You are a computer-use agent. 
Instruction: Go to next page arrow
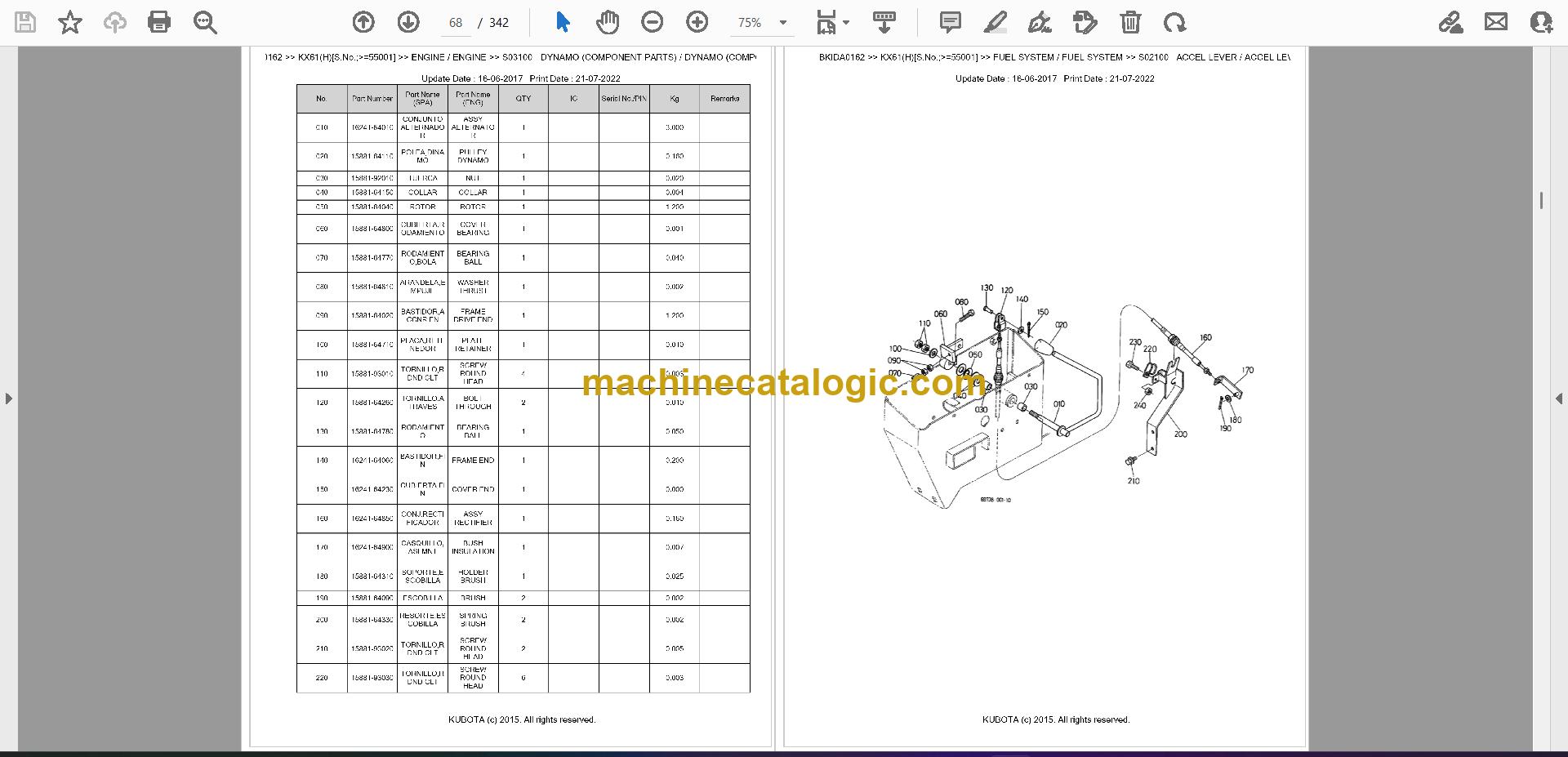(408, 23)
